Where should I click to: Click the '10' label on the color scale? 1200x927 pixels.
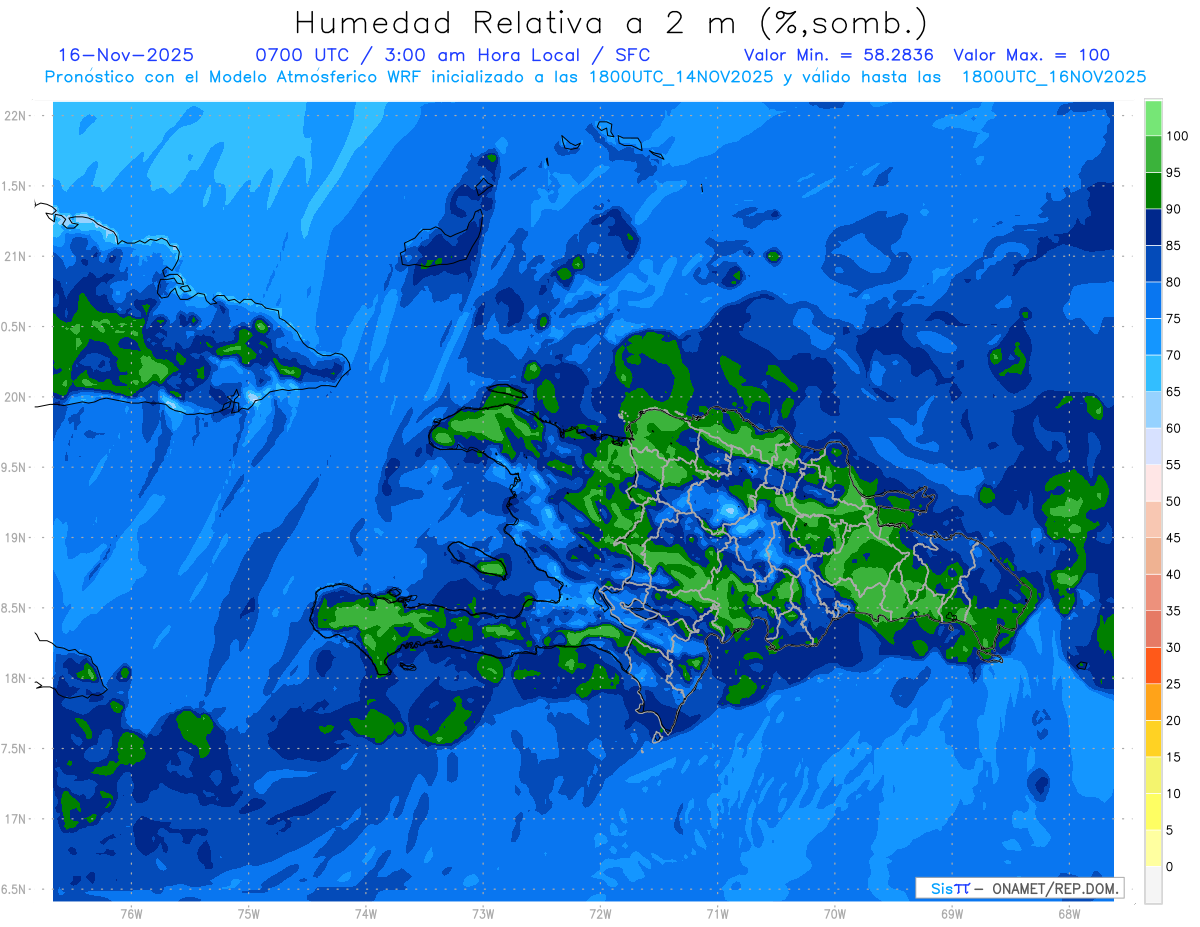point(1173,794)
